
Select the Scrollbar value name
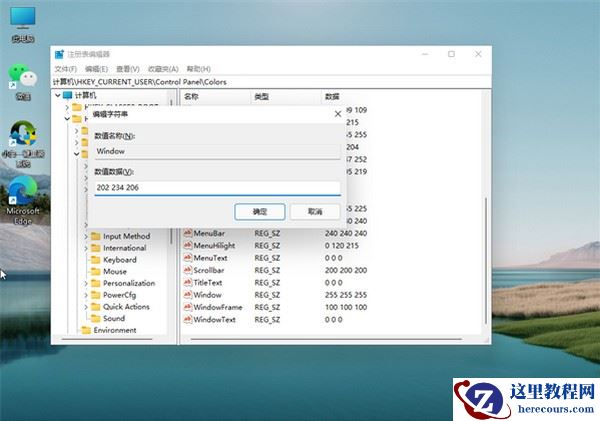pyautogui.click(x=209, y=270)
